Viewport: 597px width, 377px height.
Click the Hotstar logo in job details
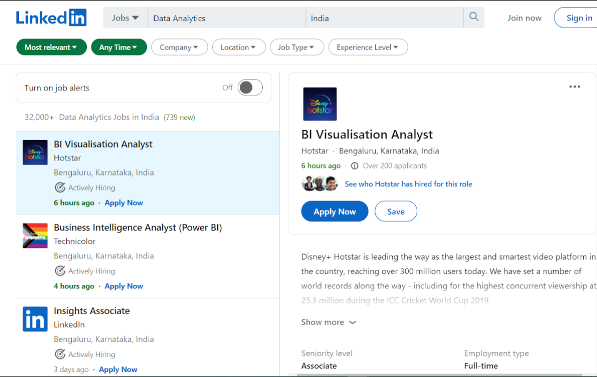(x=320, y=104)
